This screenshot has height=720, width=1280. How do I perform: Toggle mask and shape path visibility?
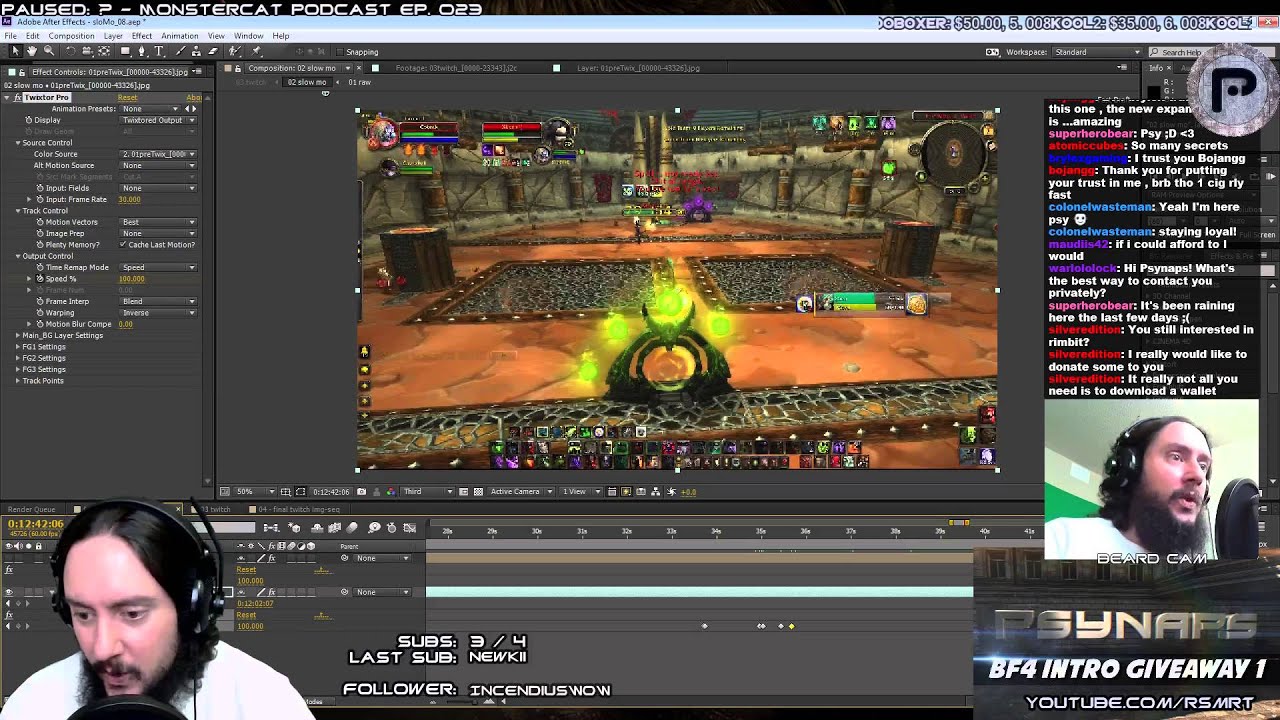pyautogui.click(x=300, y=491)
